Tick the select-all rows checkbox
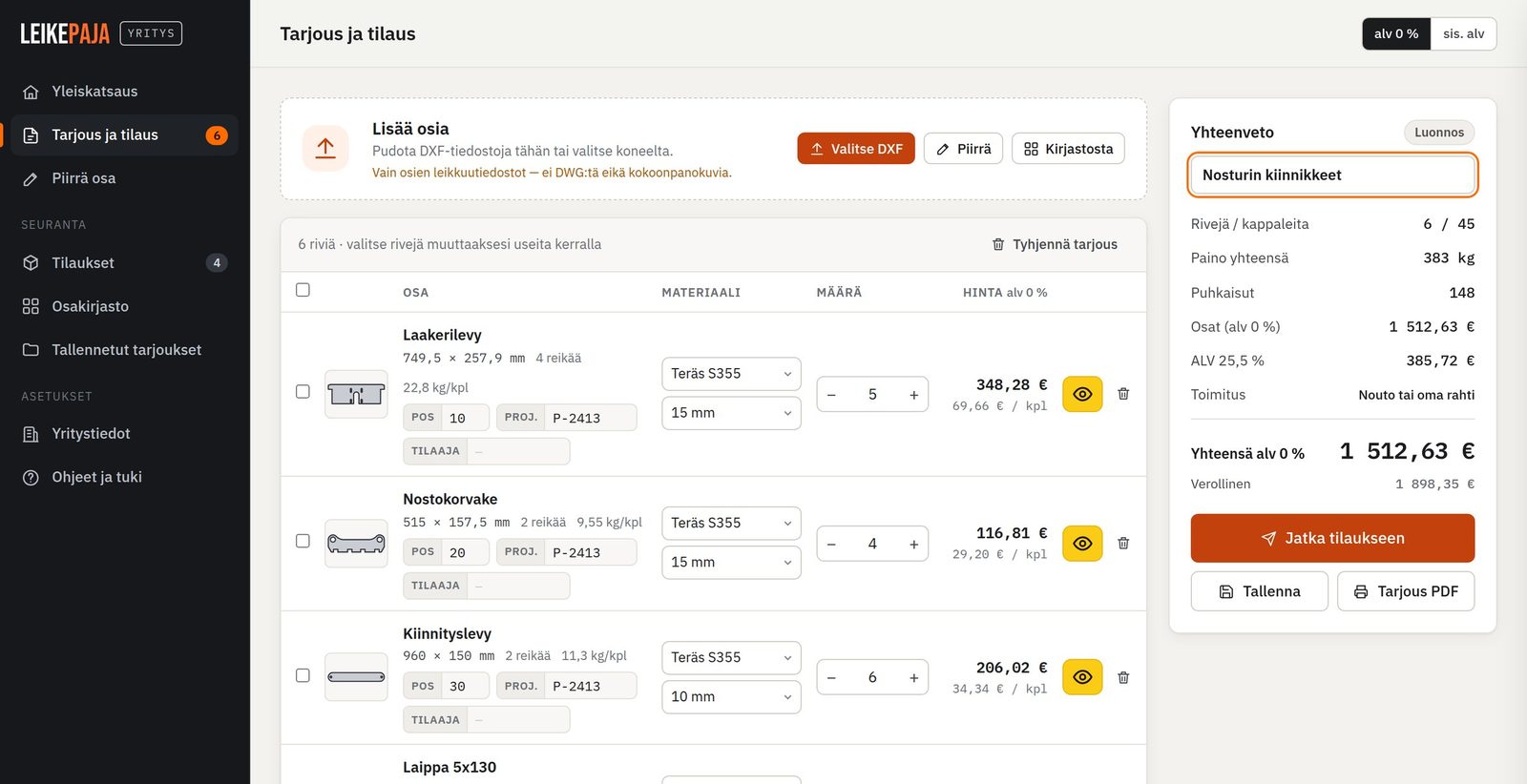 coord(303,290)
